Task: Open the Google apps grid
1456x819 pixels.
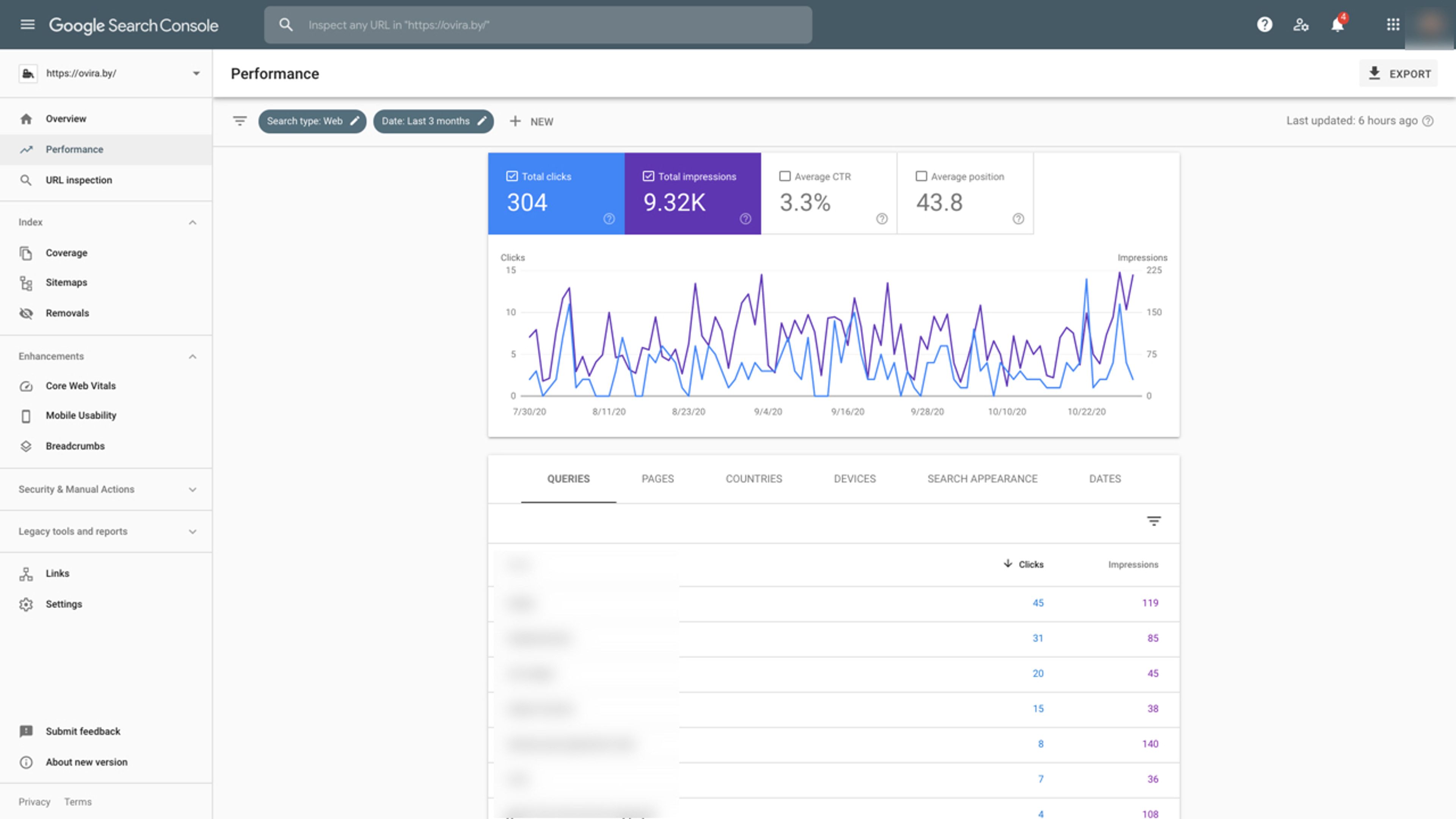Action: coord(1393,25)
